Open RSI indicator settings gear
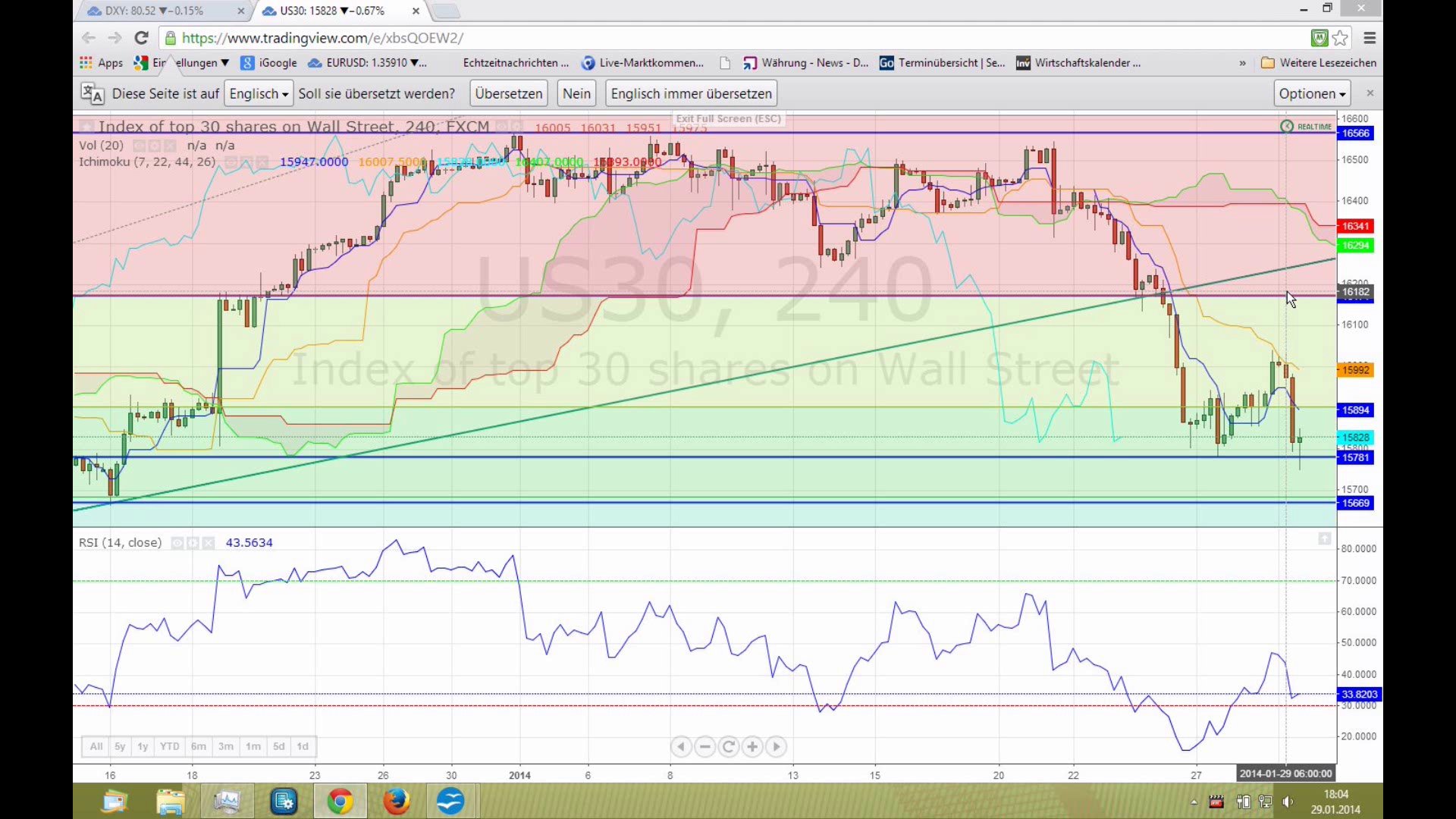 pyautogui.click(x=193, y=543)
